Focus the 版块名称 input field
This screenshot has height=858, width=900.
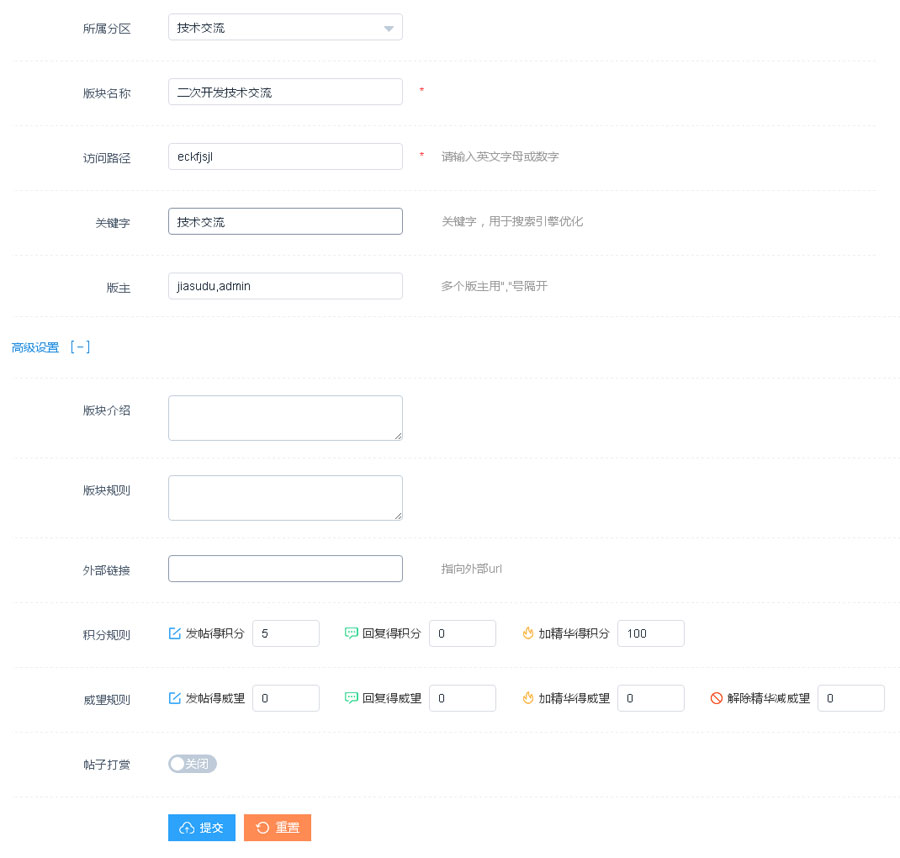[x=285, y=92]
